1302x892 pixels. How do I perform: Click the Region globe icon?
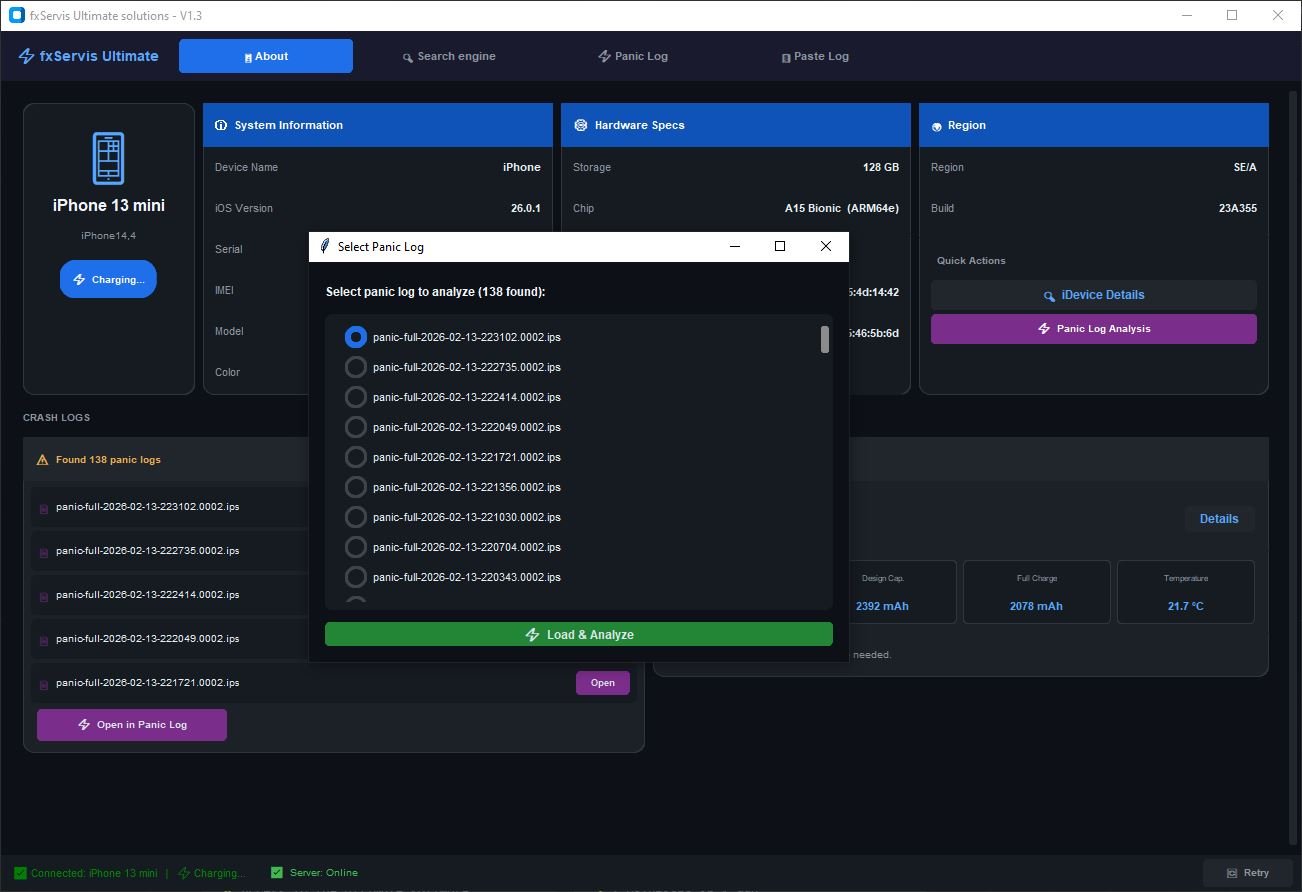click(x=937, y=126)
